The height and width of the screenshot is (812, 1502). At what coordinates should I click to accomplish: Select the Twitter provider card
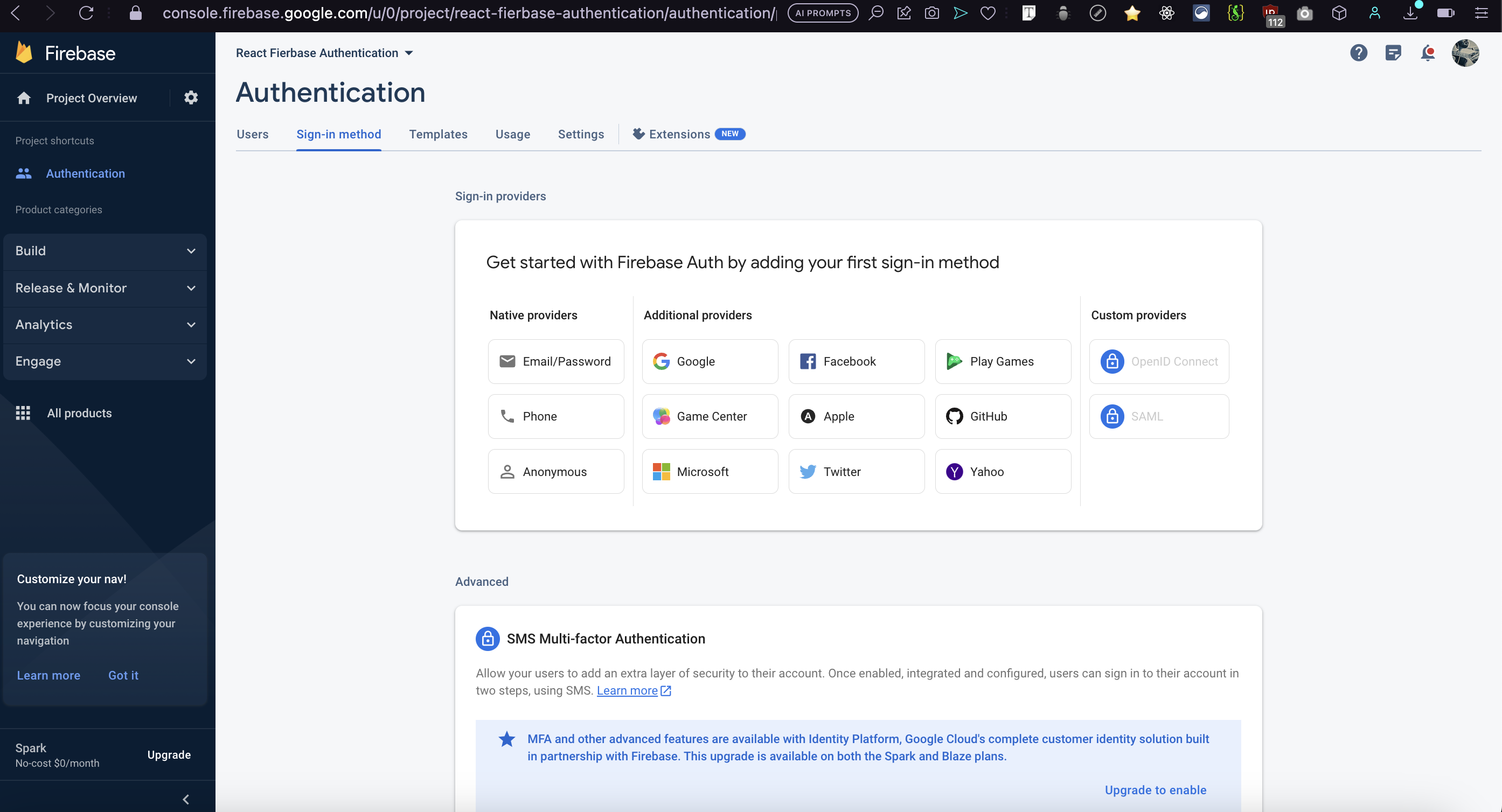pyautogui.click(x=856, y=472)
